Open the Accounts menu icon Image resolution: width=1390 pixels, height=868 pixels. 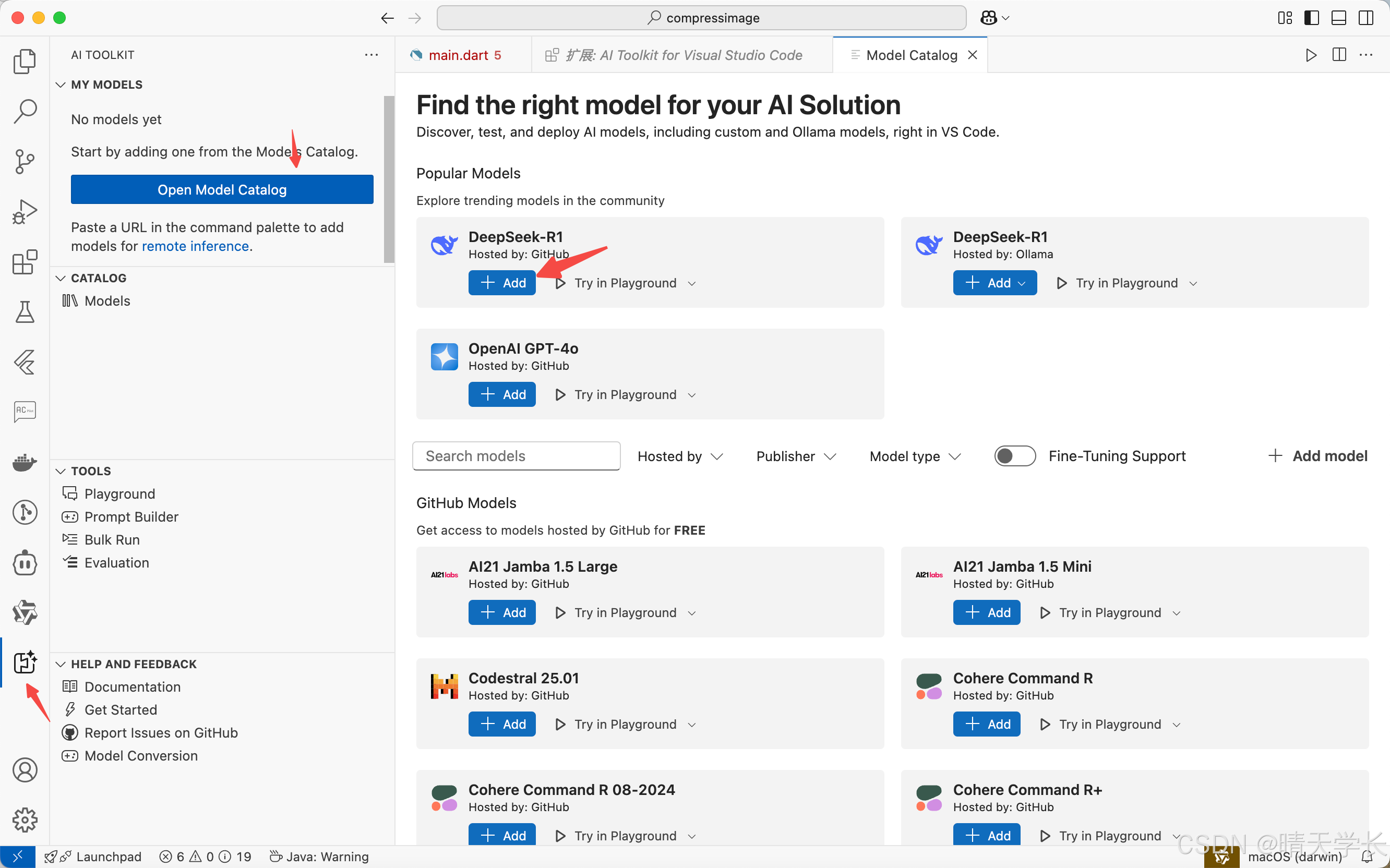tap(25, 770)
